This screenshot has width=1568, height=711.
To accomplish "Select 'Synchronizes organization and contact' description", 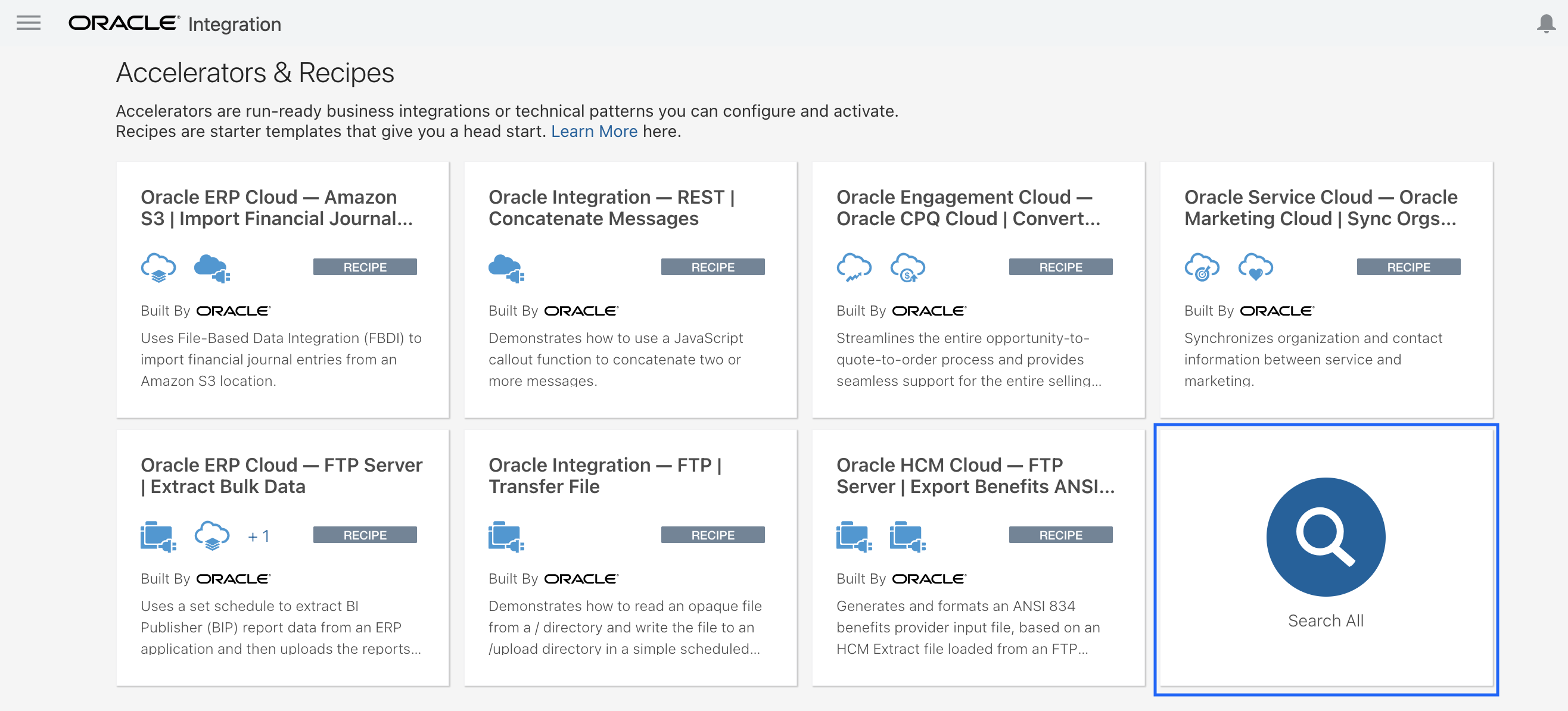I will pos(1313,360).
